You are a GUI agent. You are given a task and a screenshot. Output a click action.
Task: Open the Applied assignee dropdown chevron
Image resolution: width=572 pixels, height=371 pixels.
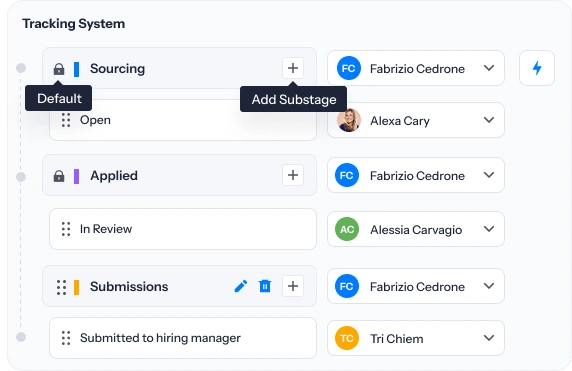489,175
